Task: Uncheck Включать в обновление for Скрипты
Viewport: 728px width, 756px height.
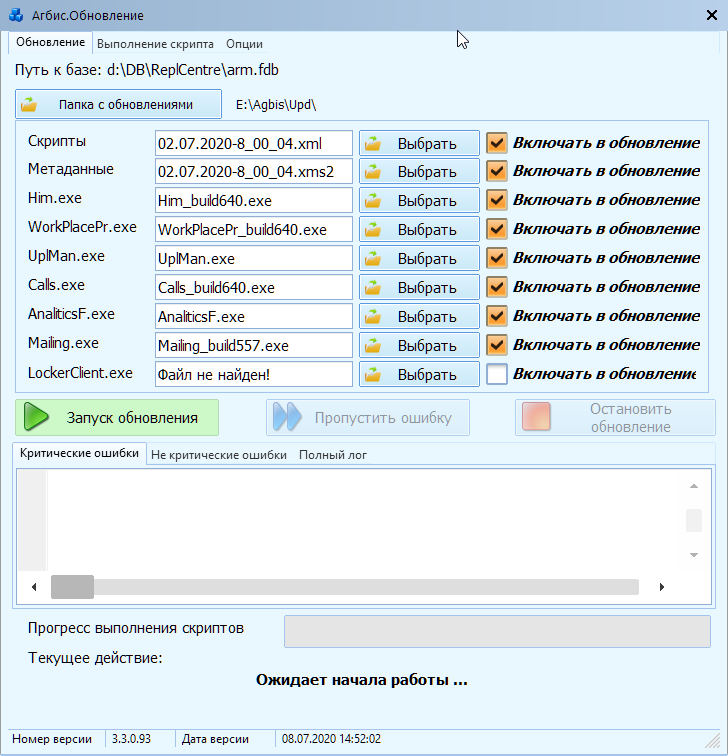Action: click(x=497, y=143)
